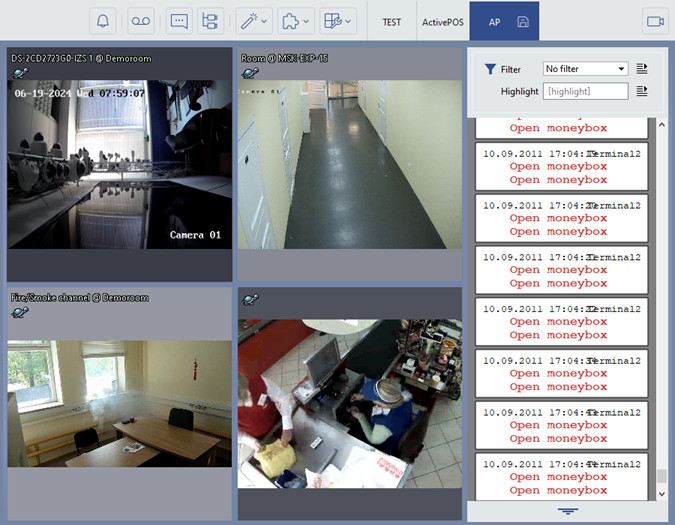
Task: Click the alarm bell icon
Action: [104, 21]
